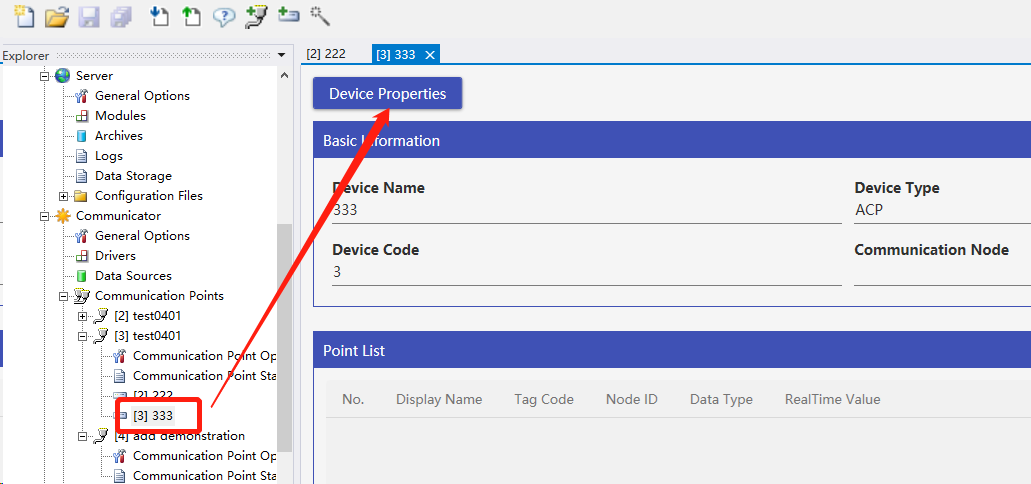
Task: Click the add communication point cable icon
Action: [256, 16]
